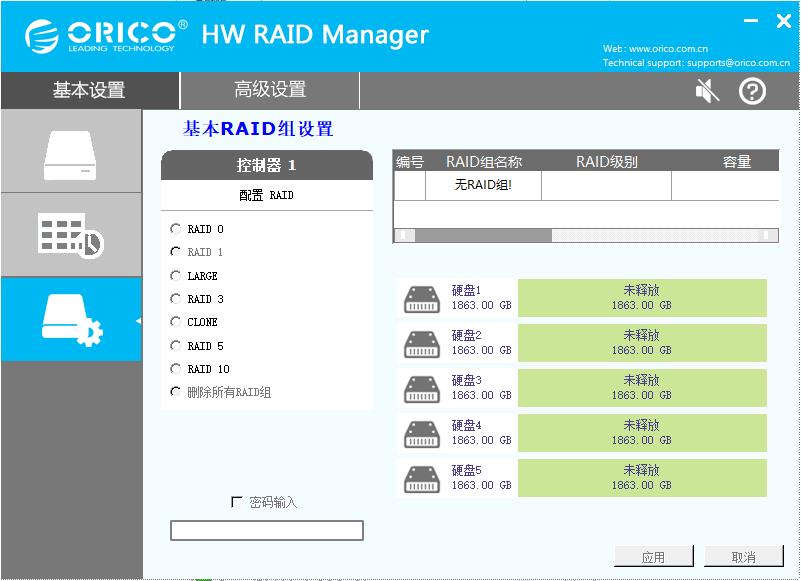Click the 基本RAID组设置 heading
The height and width of the screenshot is (581, 801).
coord(258,129)
